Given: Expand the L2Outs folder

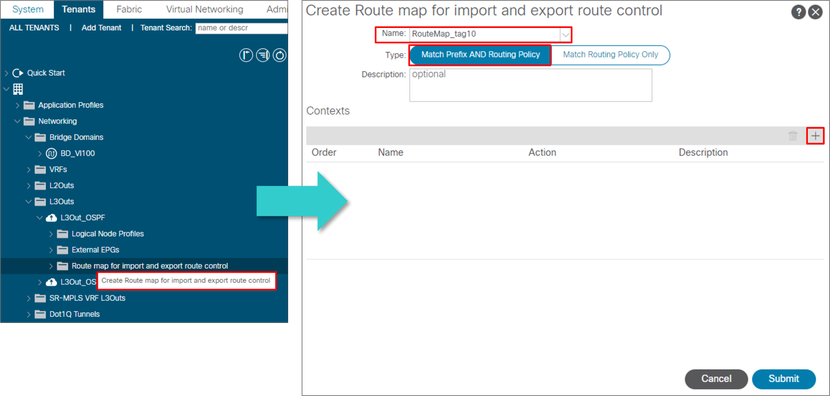Looking at the screenshot, I should pos(29,186).
